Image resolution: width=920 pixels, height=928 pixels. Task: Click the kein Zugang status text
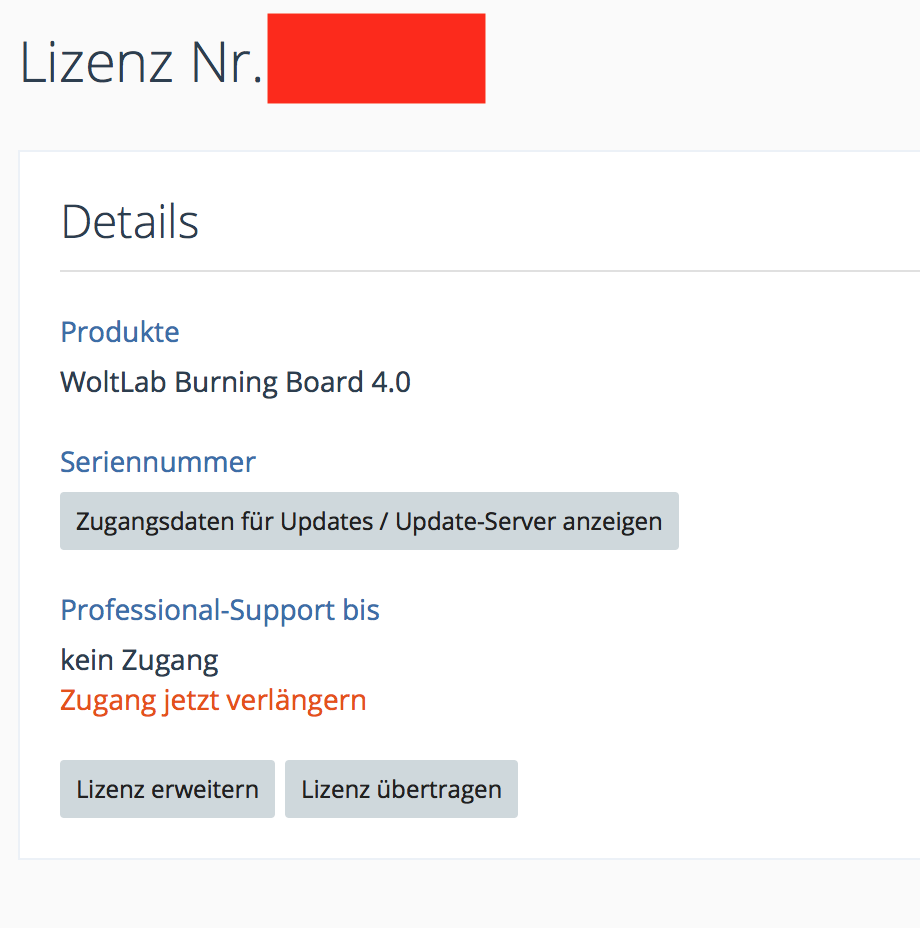139,660
